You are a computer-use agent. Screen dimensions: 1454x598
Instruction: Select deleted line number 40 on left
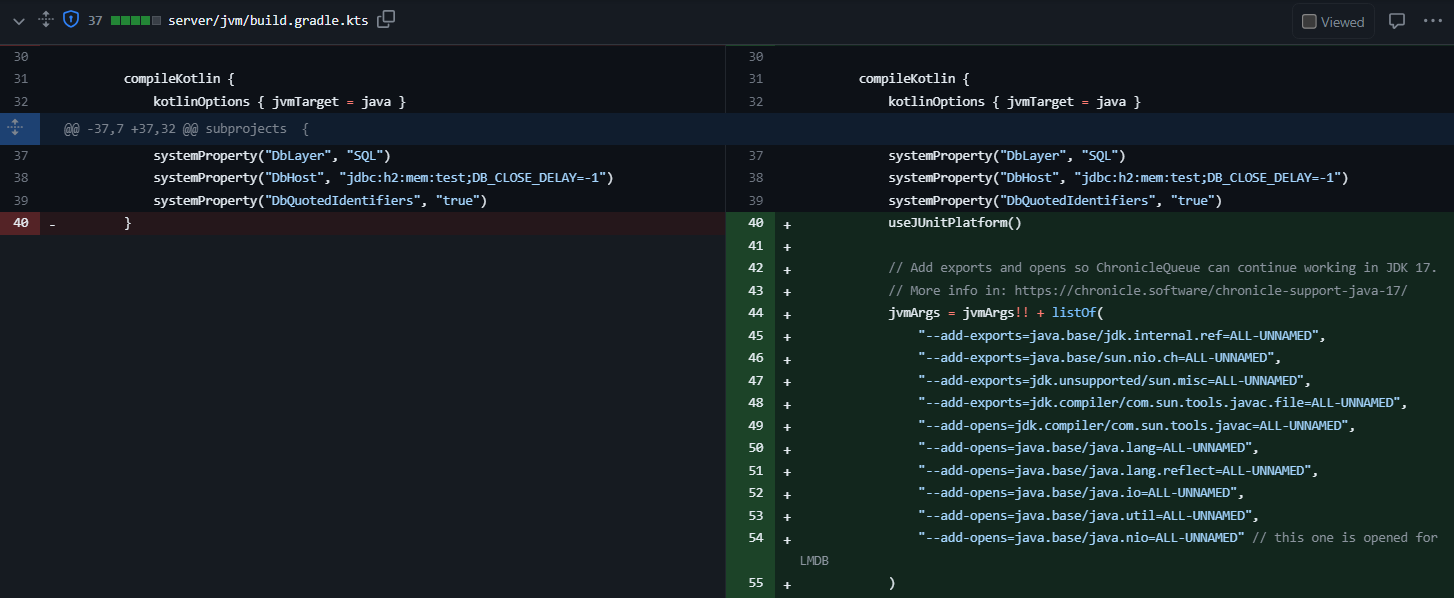coord(21,223)
